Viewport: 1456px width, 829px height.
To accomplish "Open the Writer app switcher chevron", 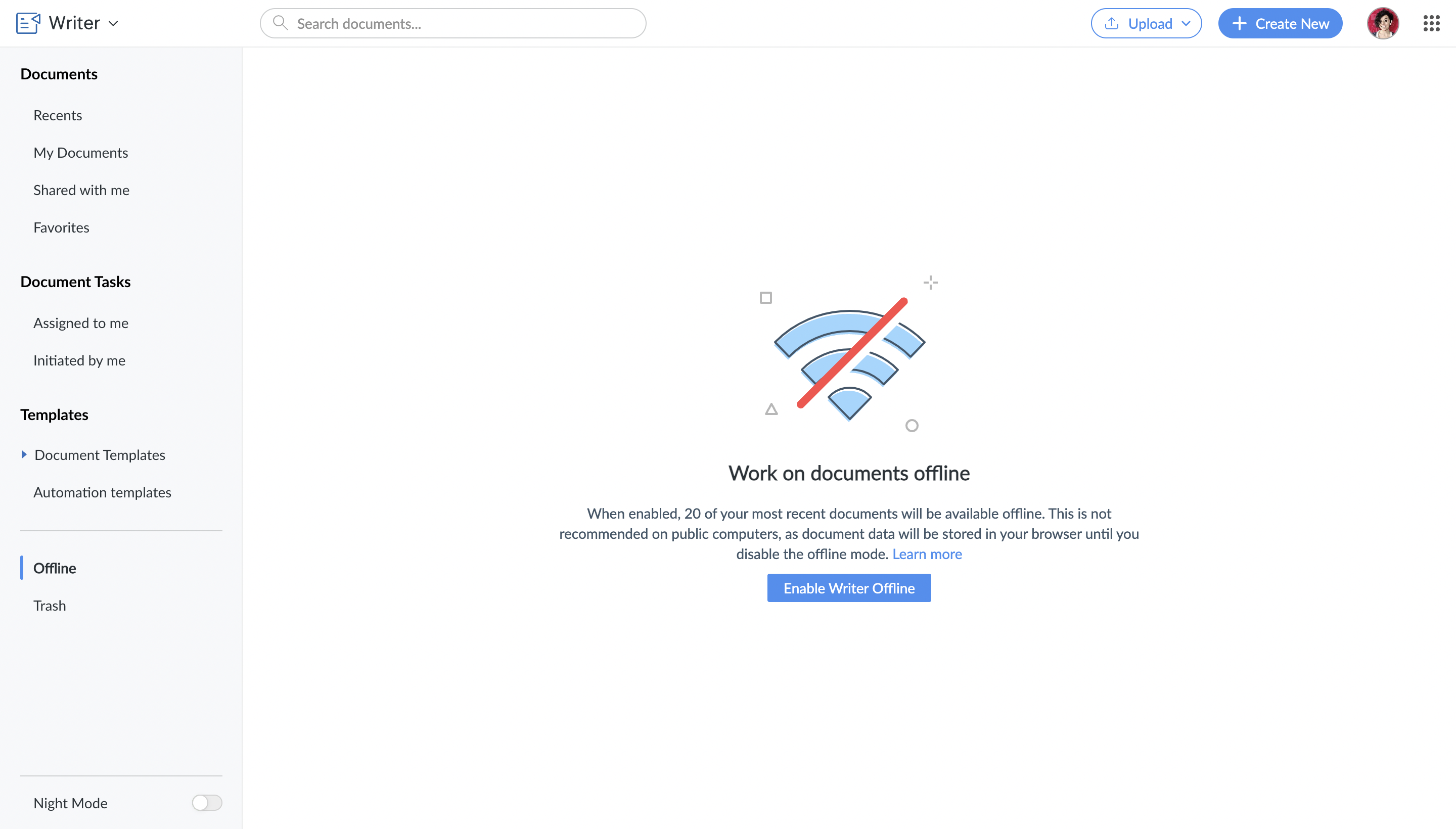I will point(113,23).
